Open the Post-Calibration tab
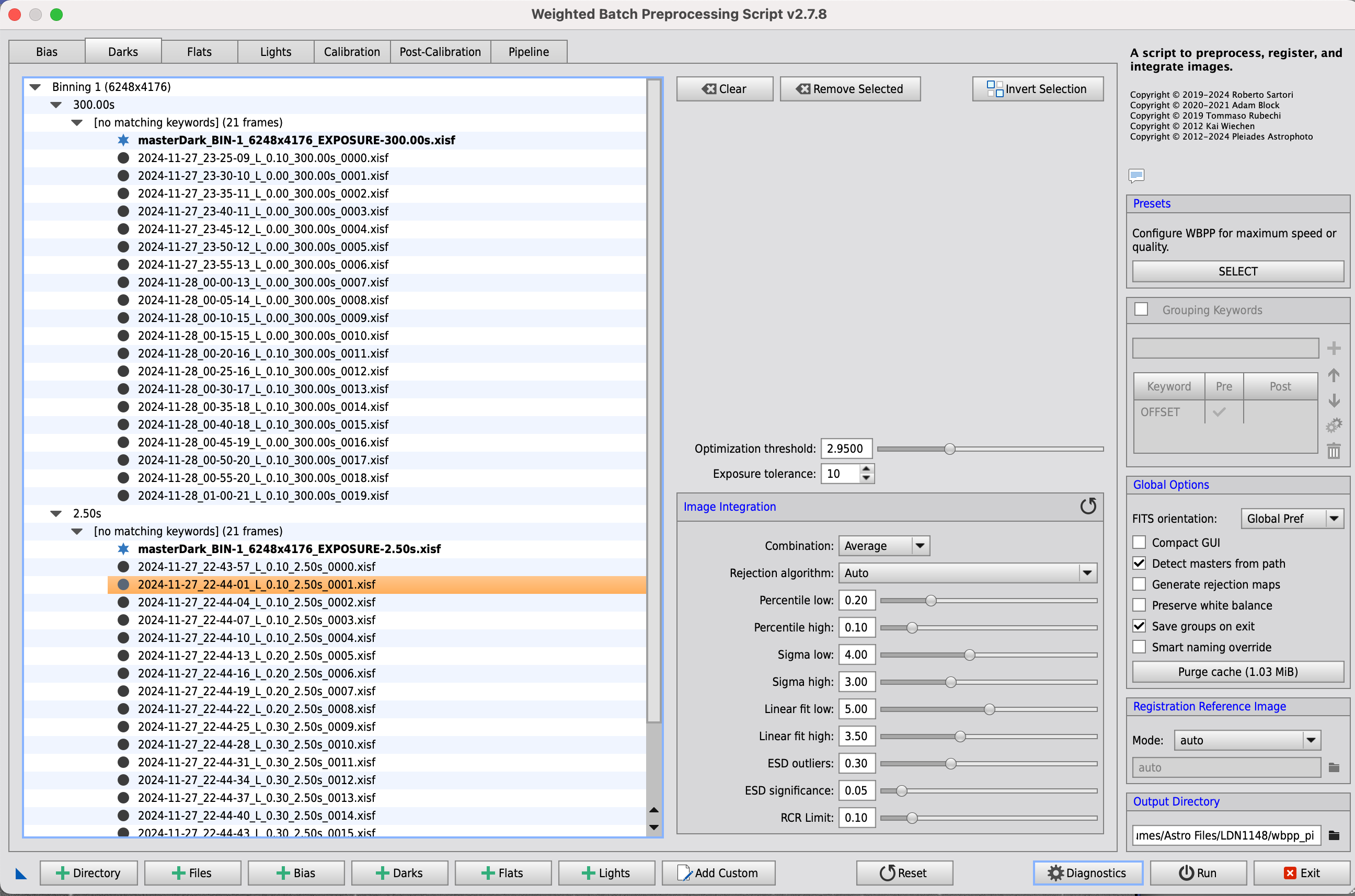Screen dimensions: 1355x896 click(x=440, y=51)
